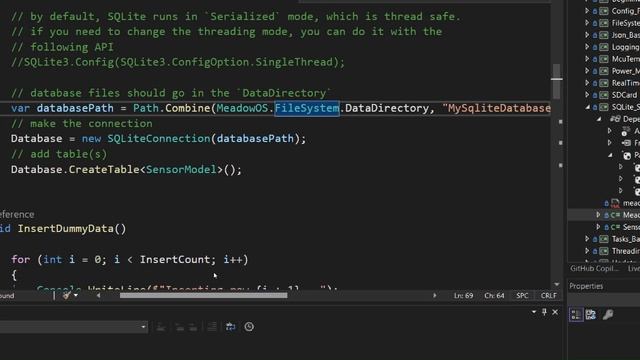The image size is (640, 360).
Task: Click the SPC indentation indicator
Action: click(522, 296)
